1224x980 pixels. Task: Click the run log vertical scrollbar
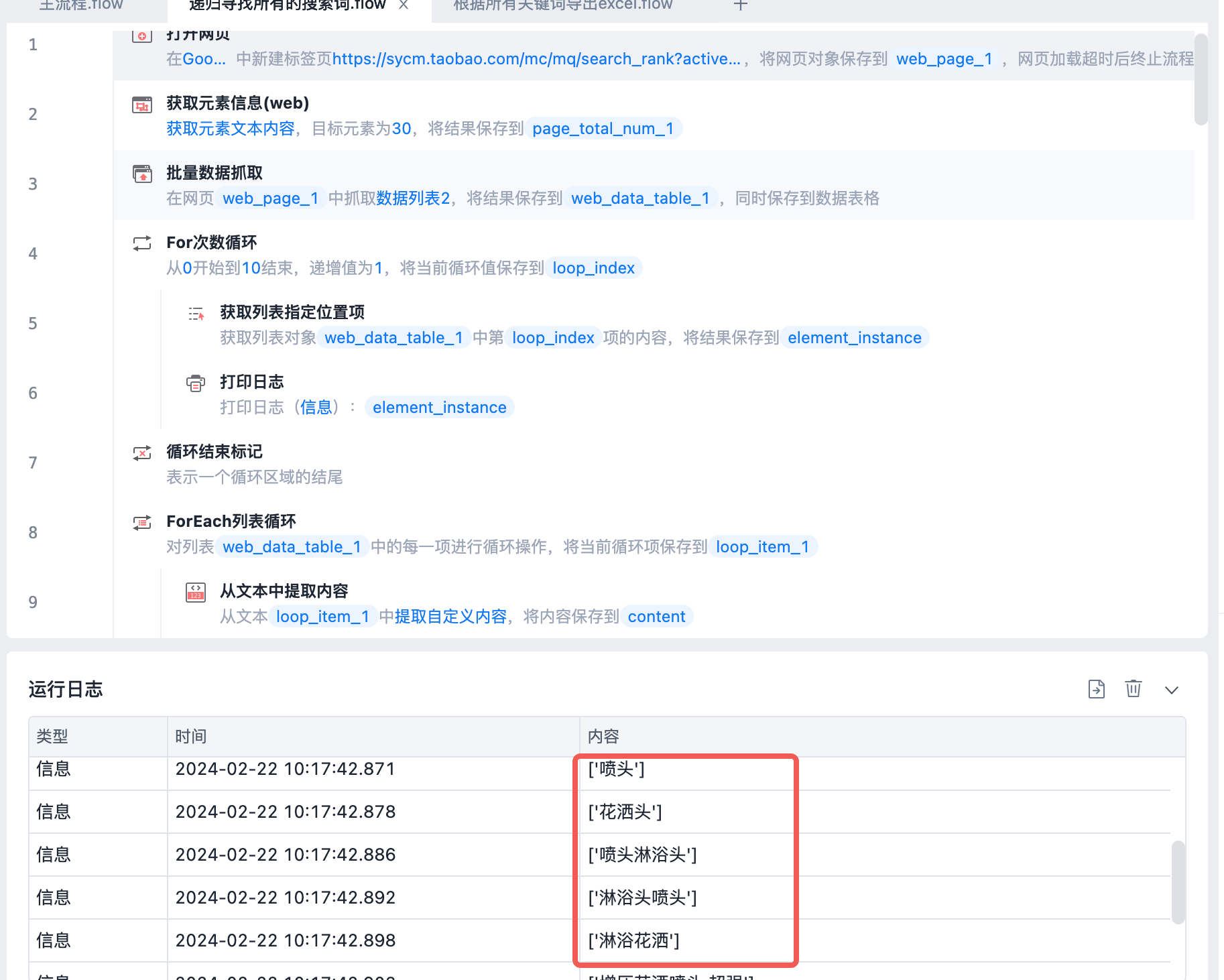1178,882
